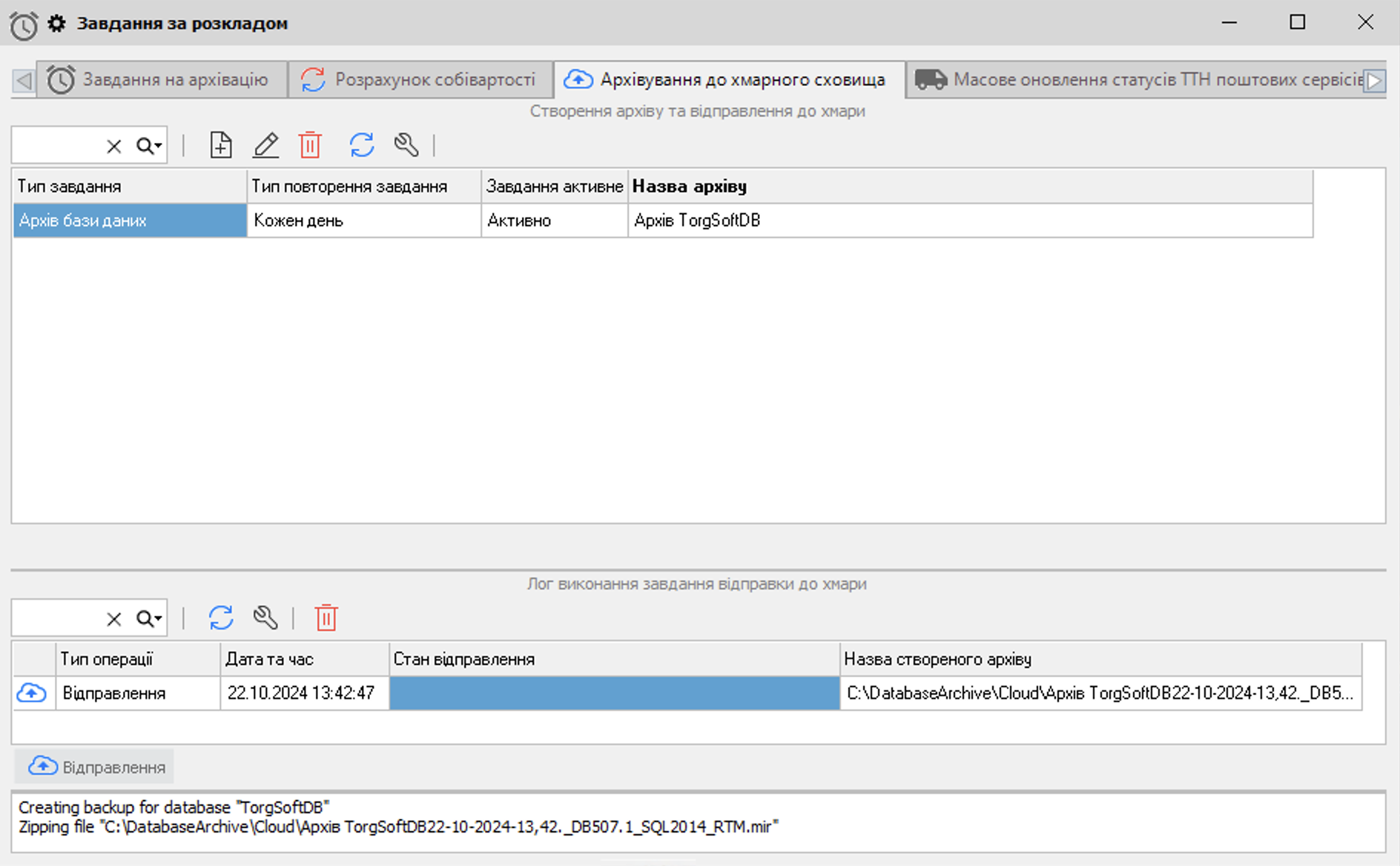Delete the log entry with the lower trash icon
This screenshot has width=1400, height=866.
coord(326,618)
